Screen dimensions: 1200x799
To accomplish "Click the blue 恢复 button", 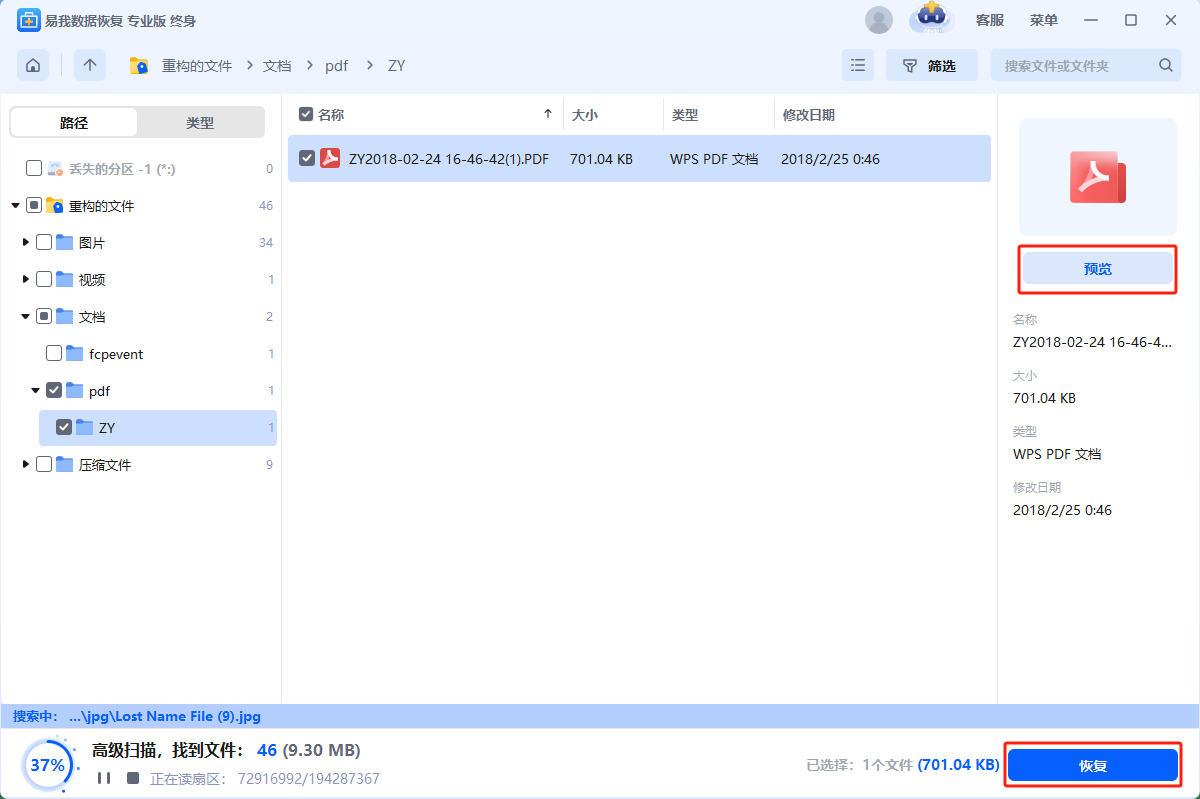I will [1092, 766].
